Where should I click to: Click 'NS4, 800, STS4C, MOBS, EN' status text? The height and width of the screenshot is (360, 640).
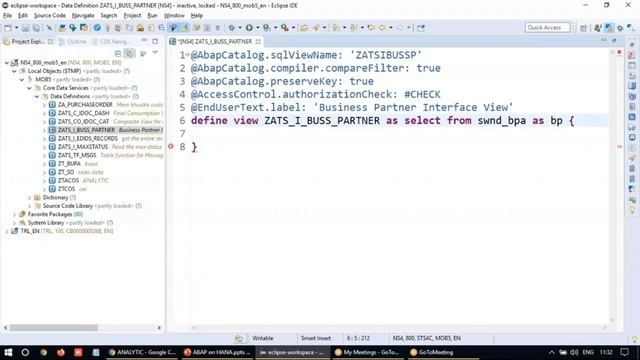[427, 338]
